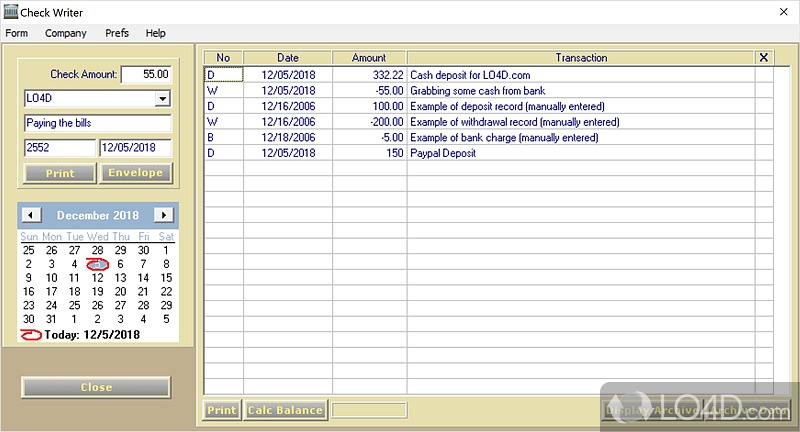Click the Check Writer app icon in title bar
This screenshot has height=432, width=800.
[11, 12]
